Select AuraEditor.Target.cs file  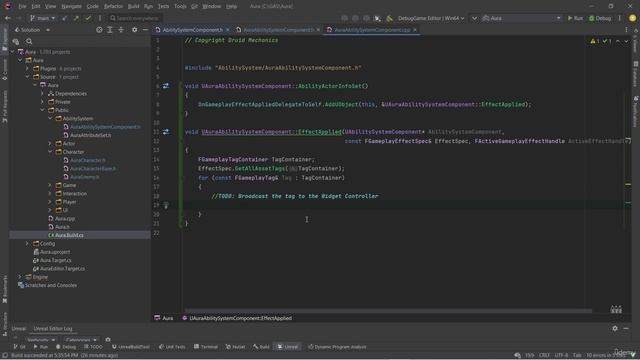(62, 269)
